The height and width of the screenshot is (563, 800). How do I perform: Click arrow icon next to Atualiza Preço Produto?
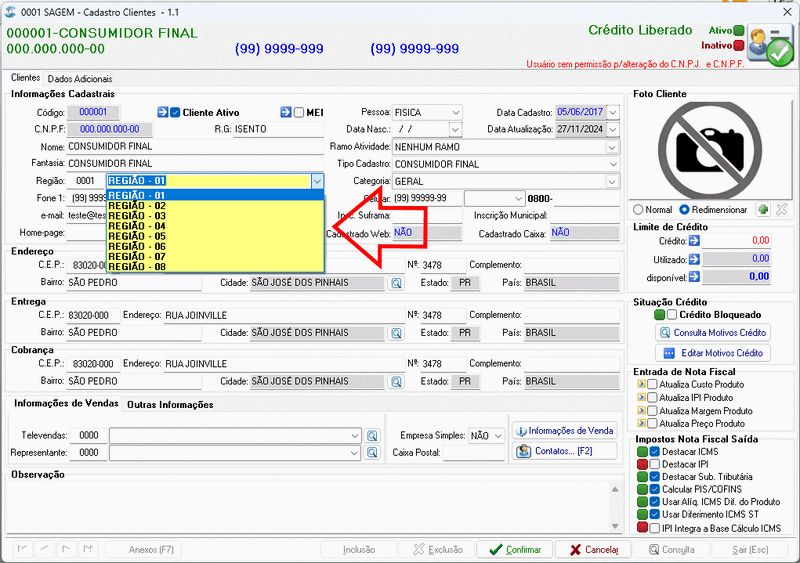point(641,423)
